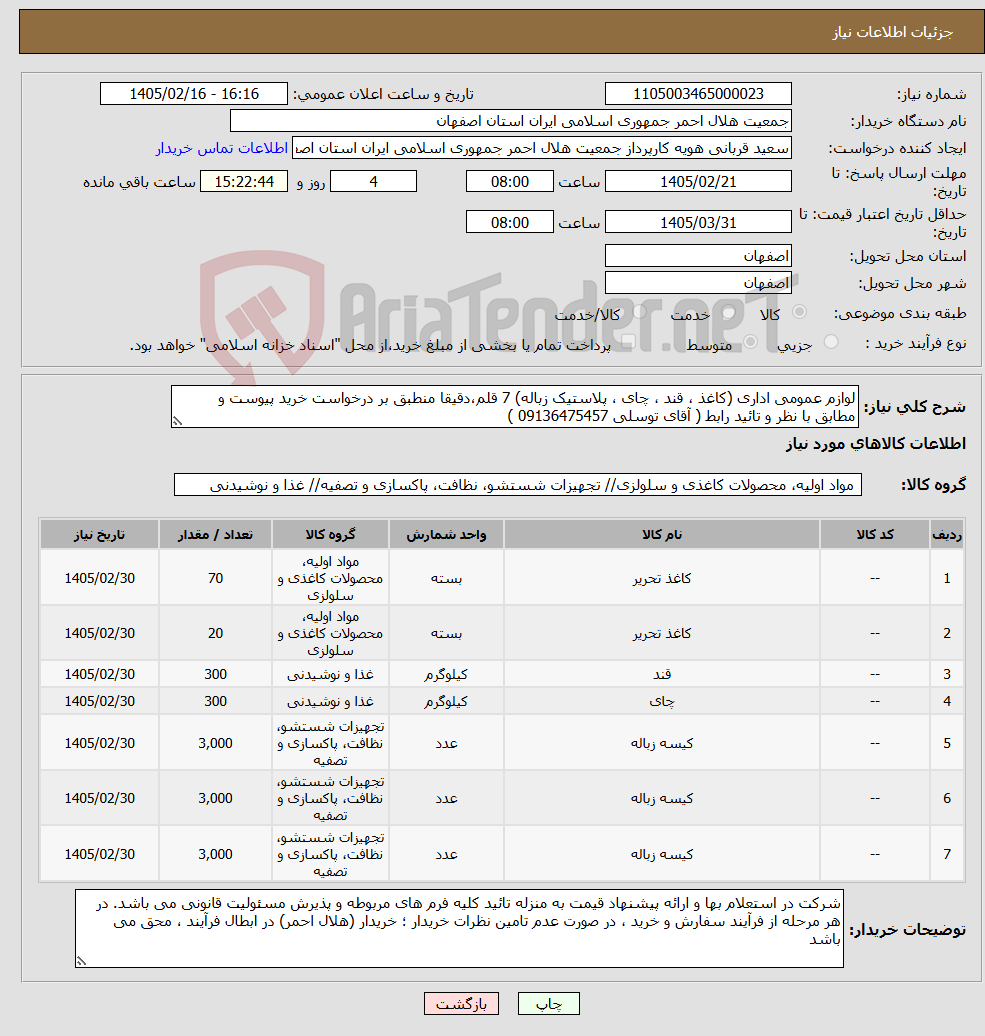Click the remaining days field showing 4
985x1036 pixels.
tap(373, 182)
